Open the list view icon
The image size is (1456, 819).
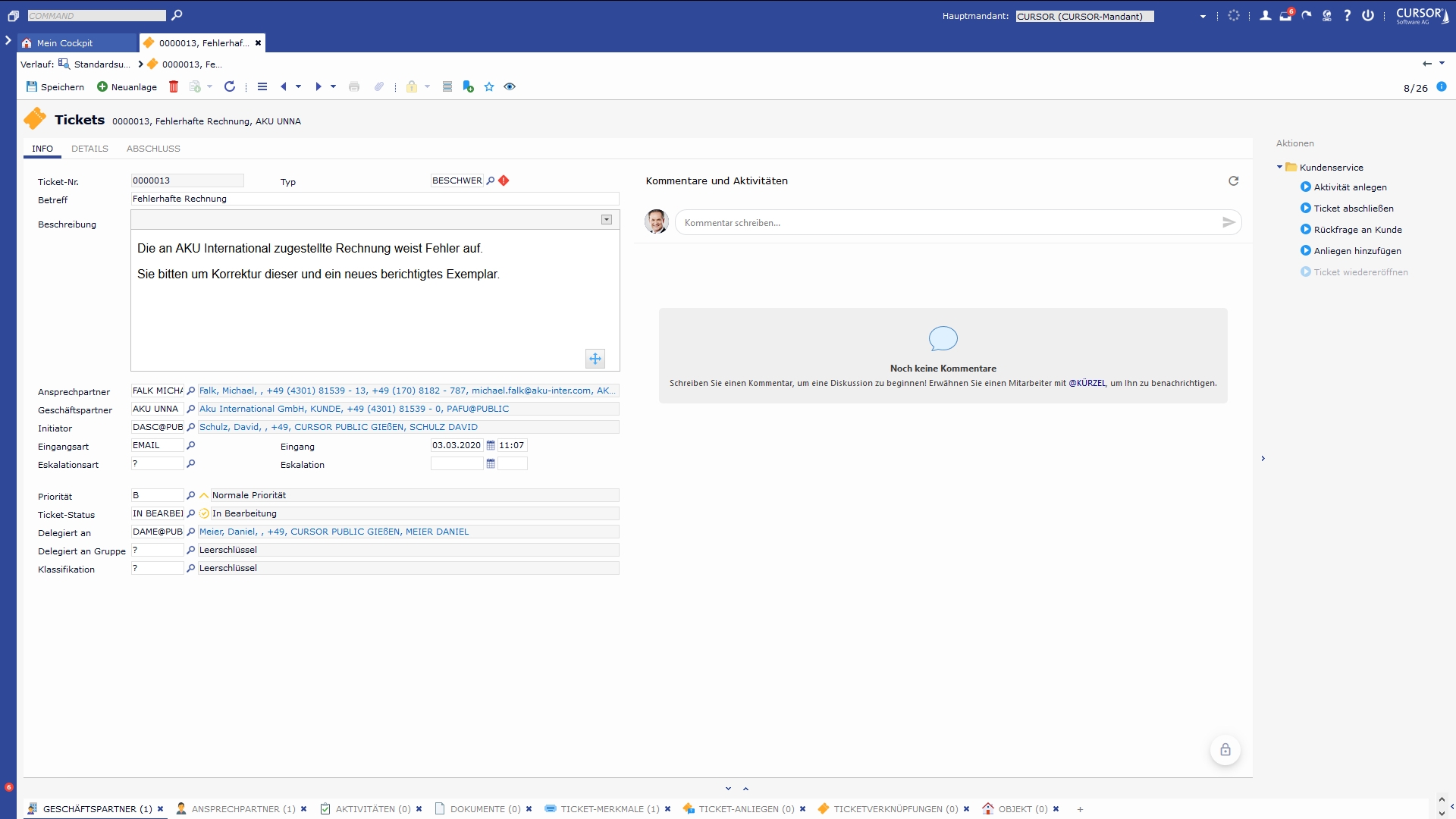click(x=262, y=86)
